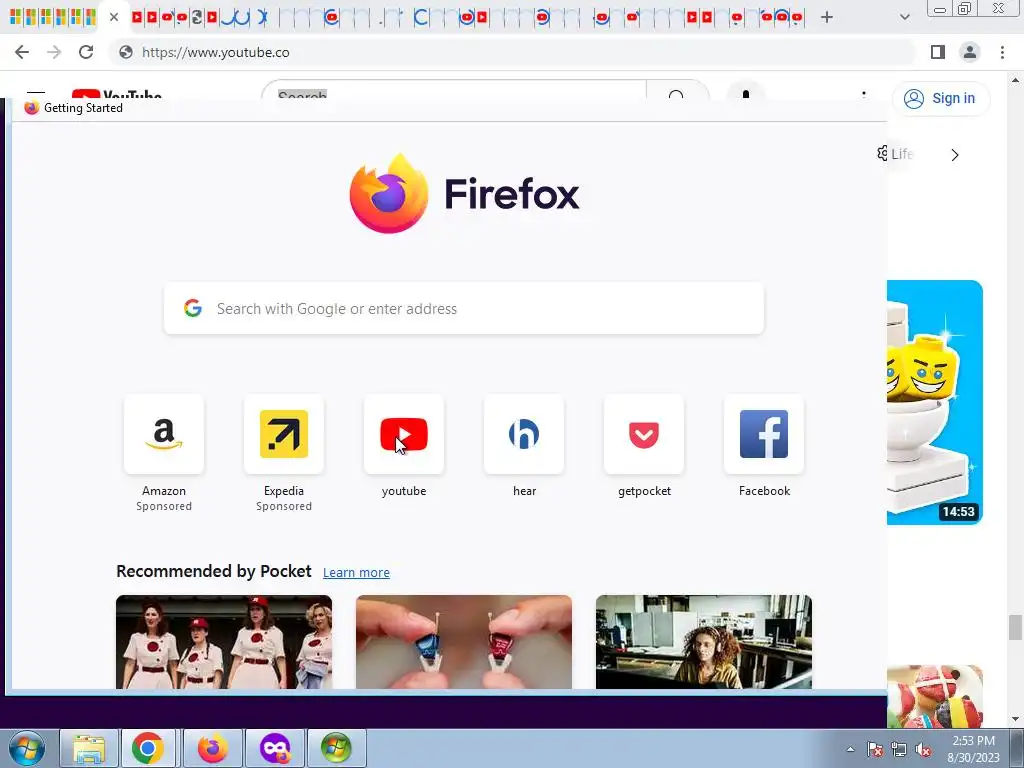Follow the Learn more link beside Recommended by Pocket

pos(356,573)
